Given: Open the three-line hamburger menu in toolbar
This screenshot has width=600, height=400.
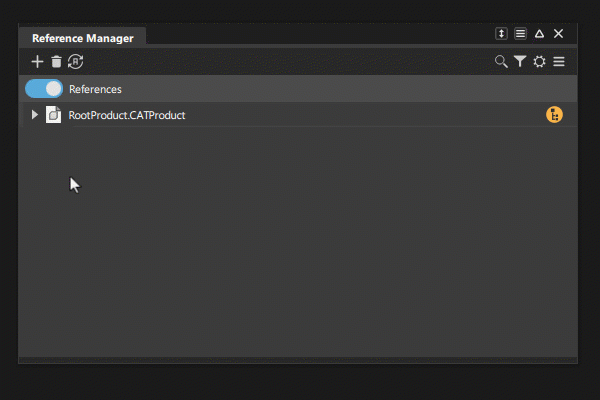Looking at the screenshot, I should click(559, 62).
